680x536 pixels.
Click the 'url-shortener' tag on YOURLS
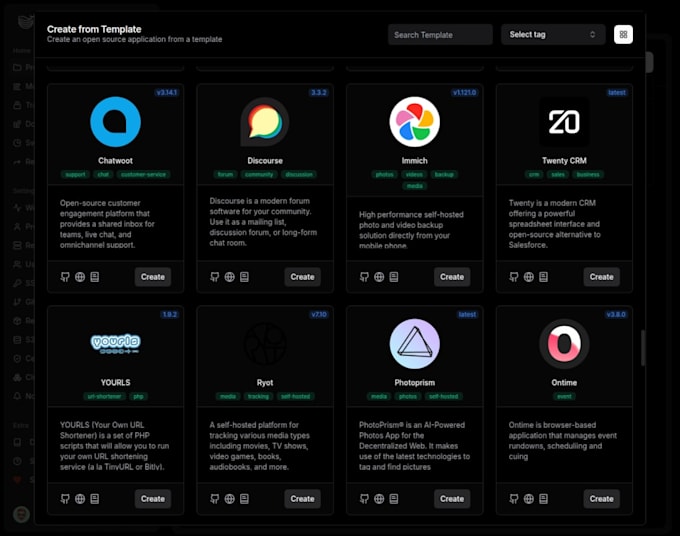tap(105, 396)
